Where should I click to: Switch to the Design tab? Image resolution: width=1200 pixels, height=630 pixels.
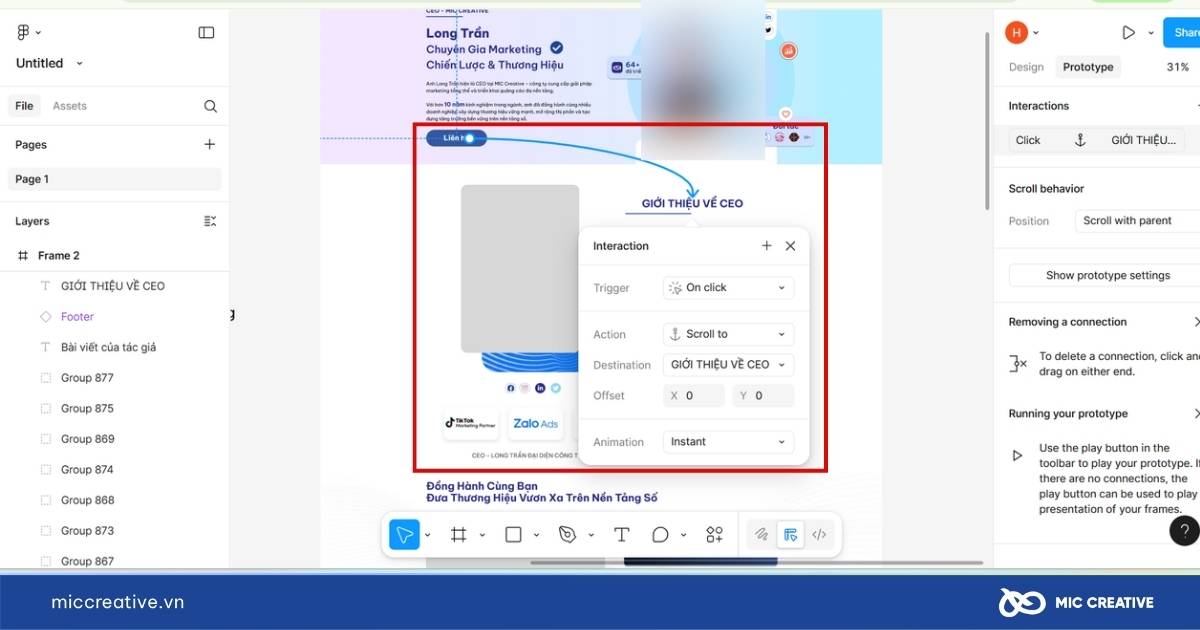1026,67
